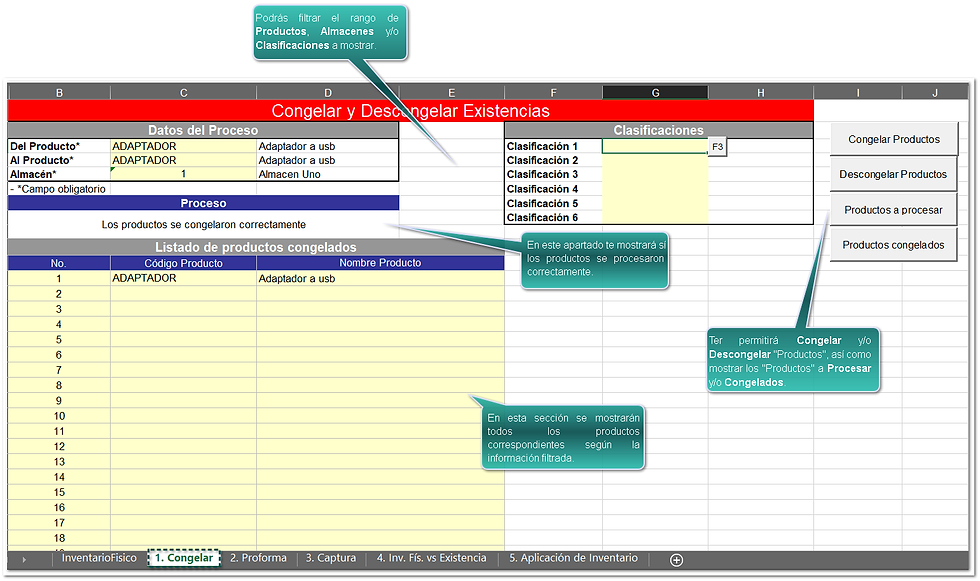Click the Almacén value cell containing 1

point(183,174)
